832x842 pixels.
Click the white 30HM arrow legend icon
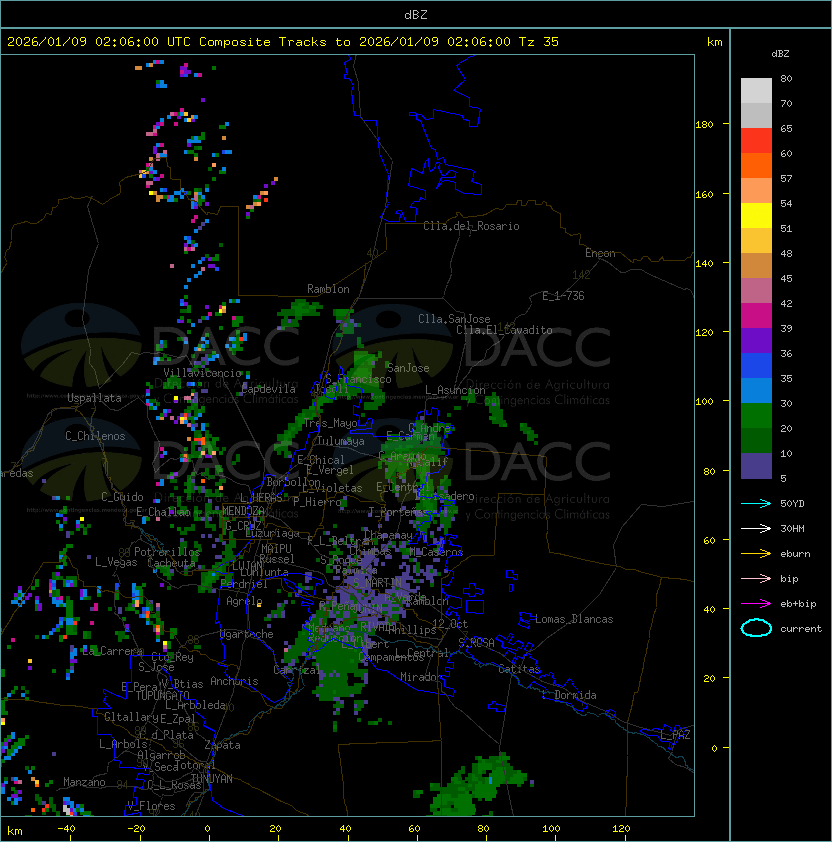[x=756, y=528]
